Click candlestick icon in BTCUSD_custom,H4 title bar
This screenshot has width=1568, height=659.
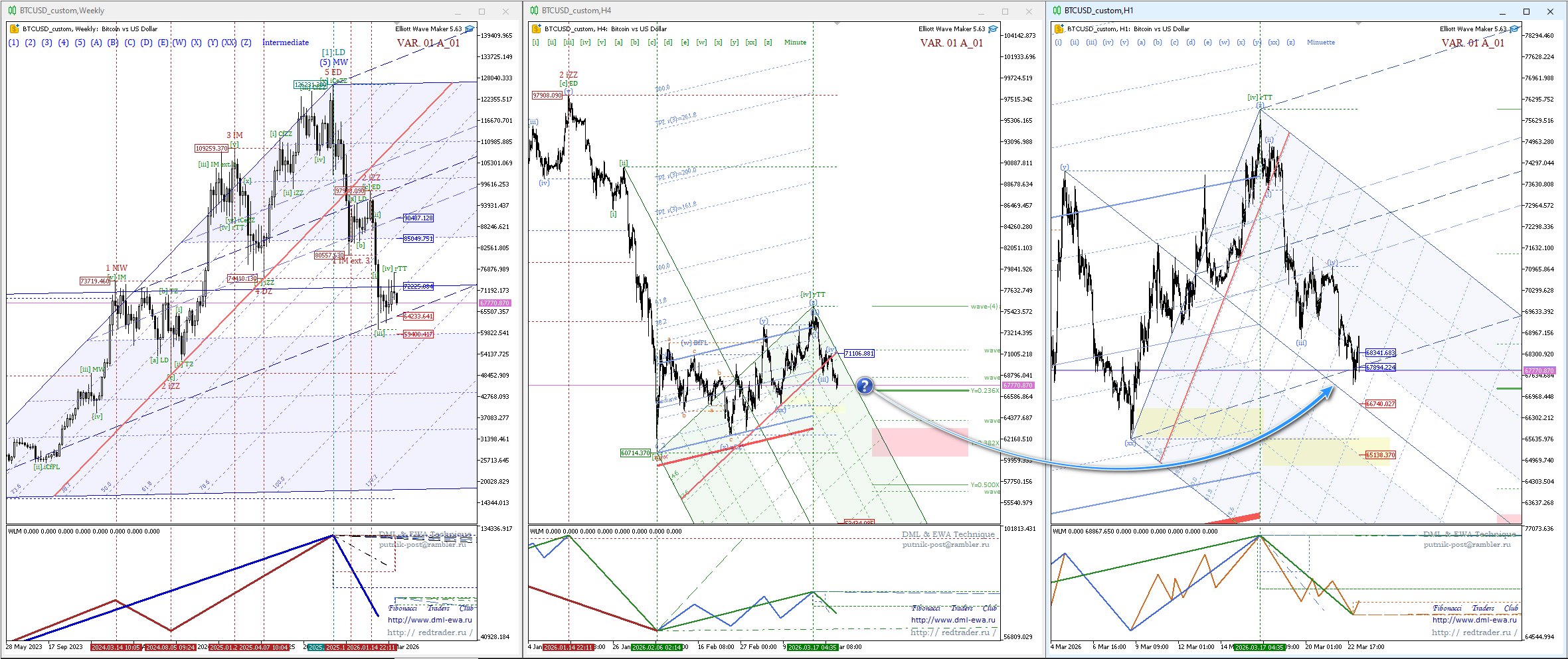point(535,11)
